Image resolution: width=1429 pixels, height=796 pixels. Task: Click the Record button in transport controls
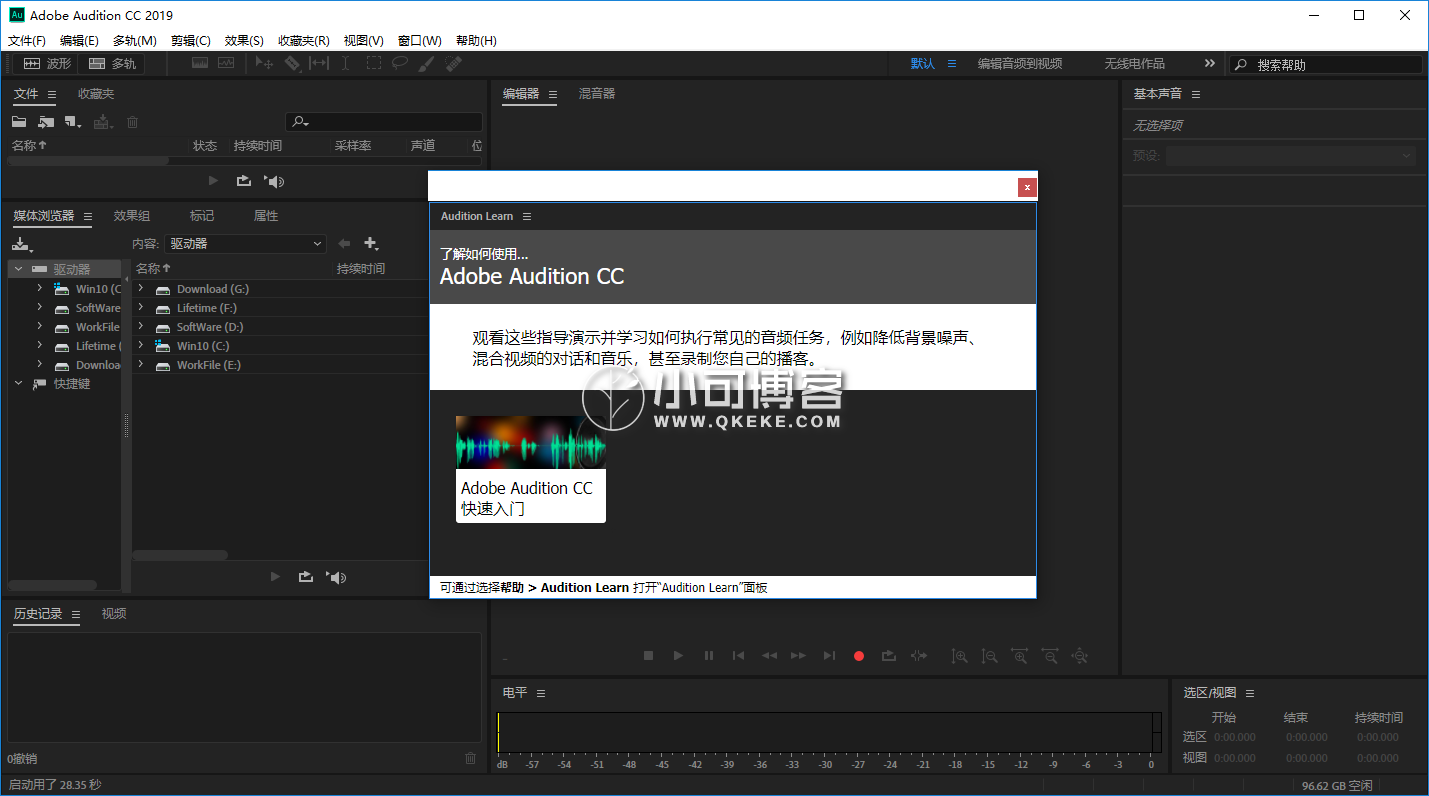[x=859, y=656]
